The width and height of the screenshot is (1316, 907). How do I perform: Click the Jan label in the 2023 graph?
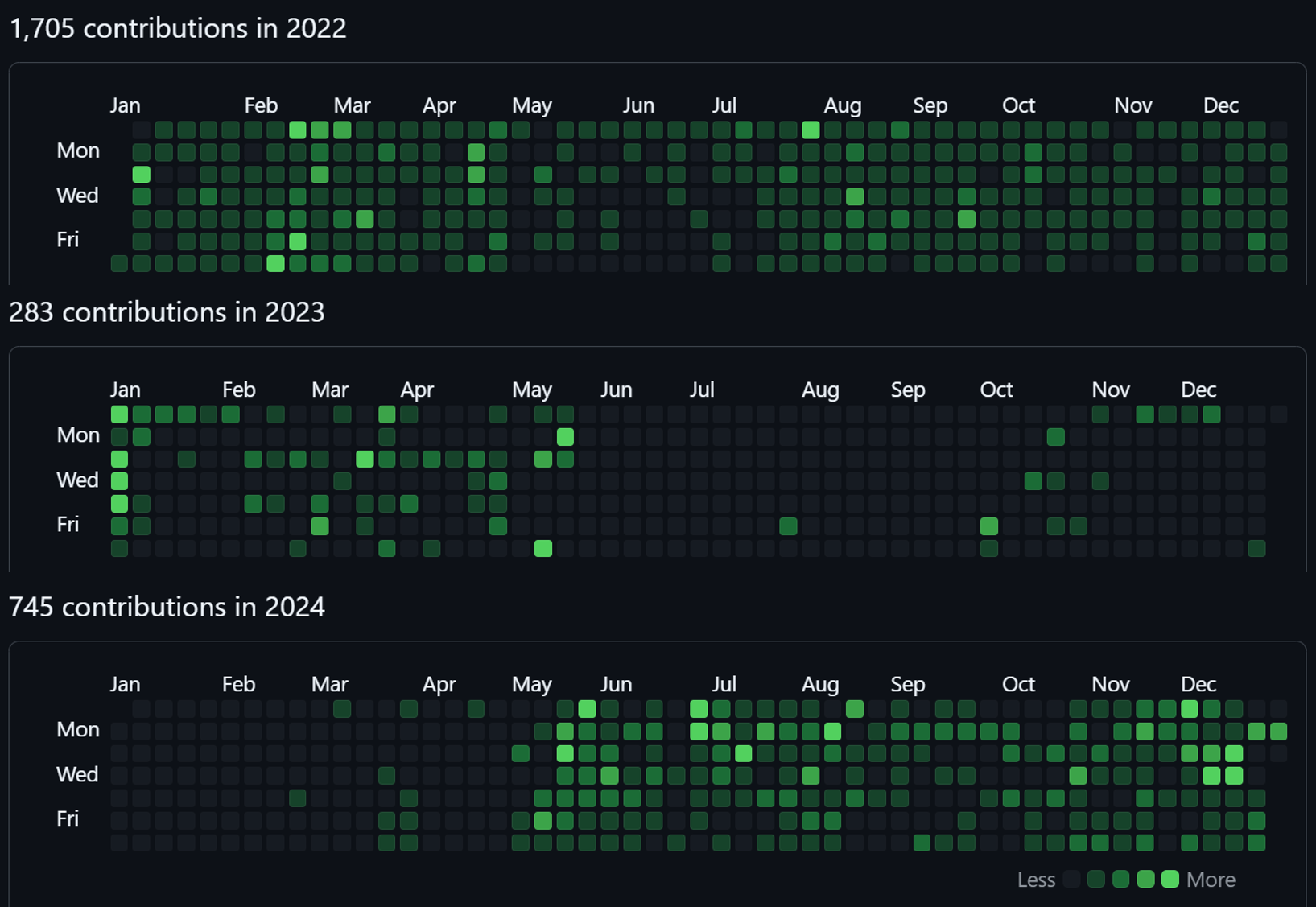click(x=125, y=390)
